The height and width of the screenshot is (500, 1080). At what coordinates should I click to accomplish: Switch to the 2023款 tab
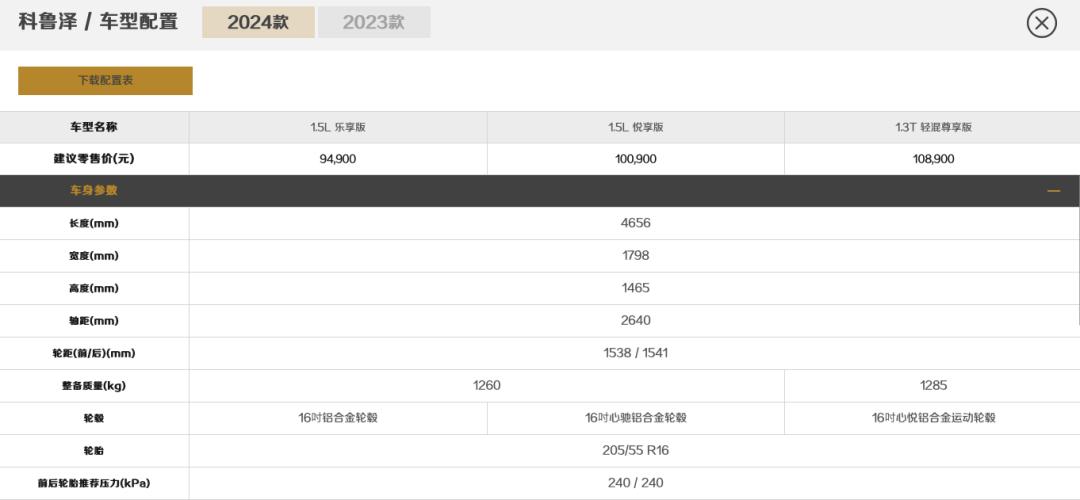(x=373, y=22)
